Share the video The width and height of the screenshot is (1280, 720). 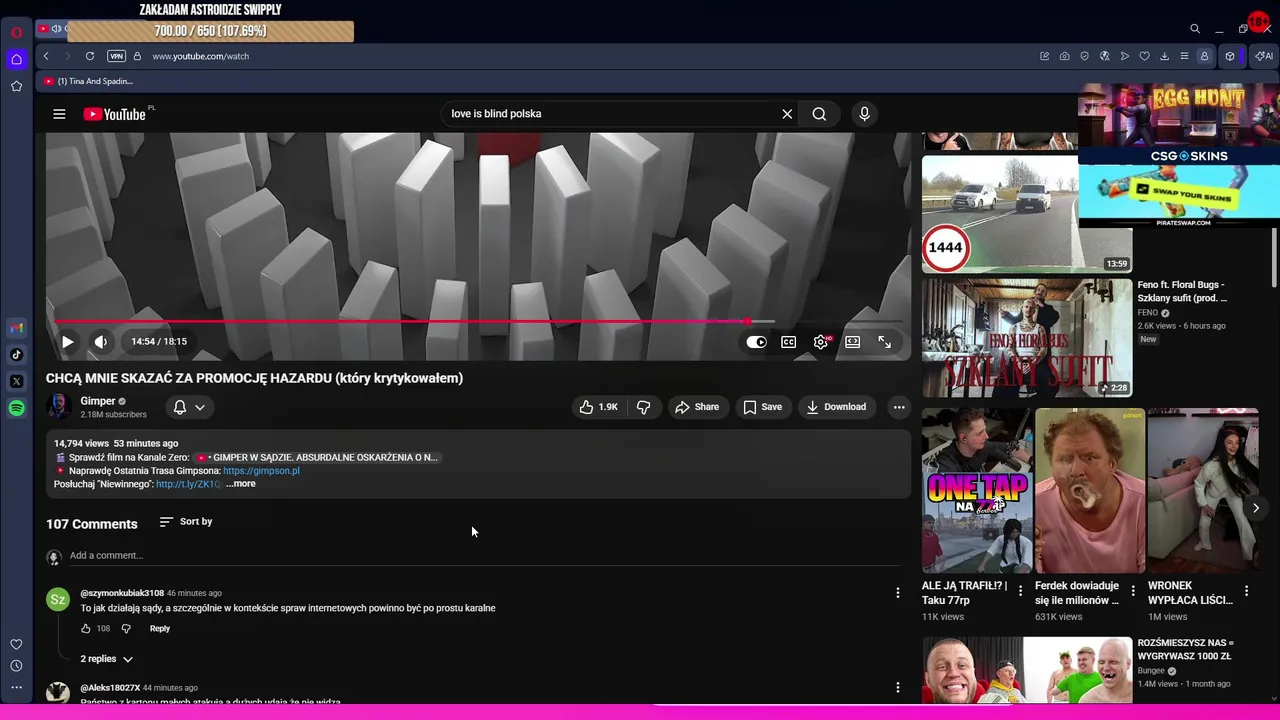tap(697, 407)
